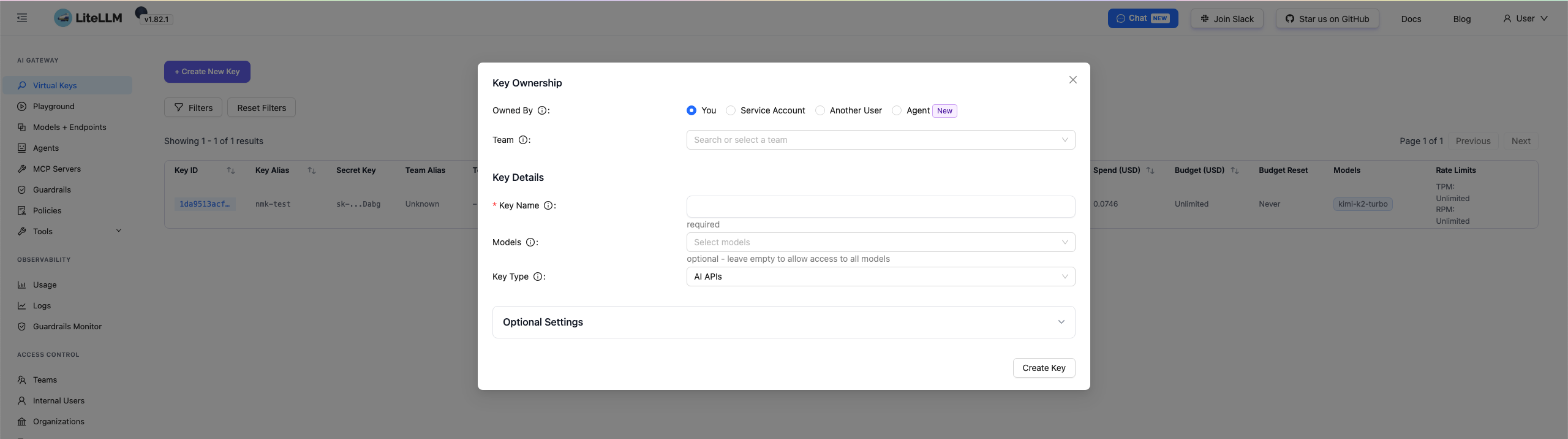Open the Select models dropdown
1568x439 pixels.
[x=880, y=242]
